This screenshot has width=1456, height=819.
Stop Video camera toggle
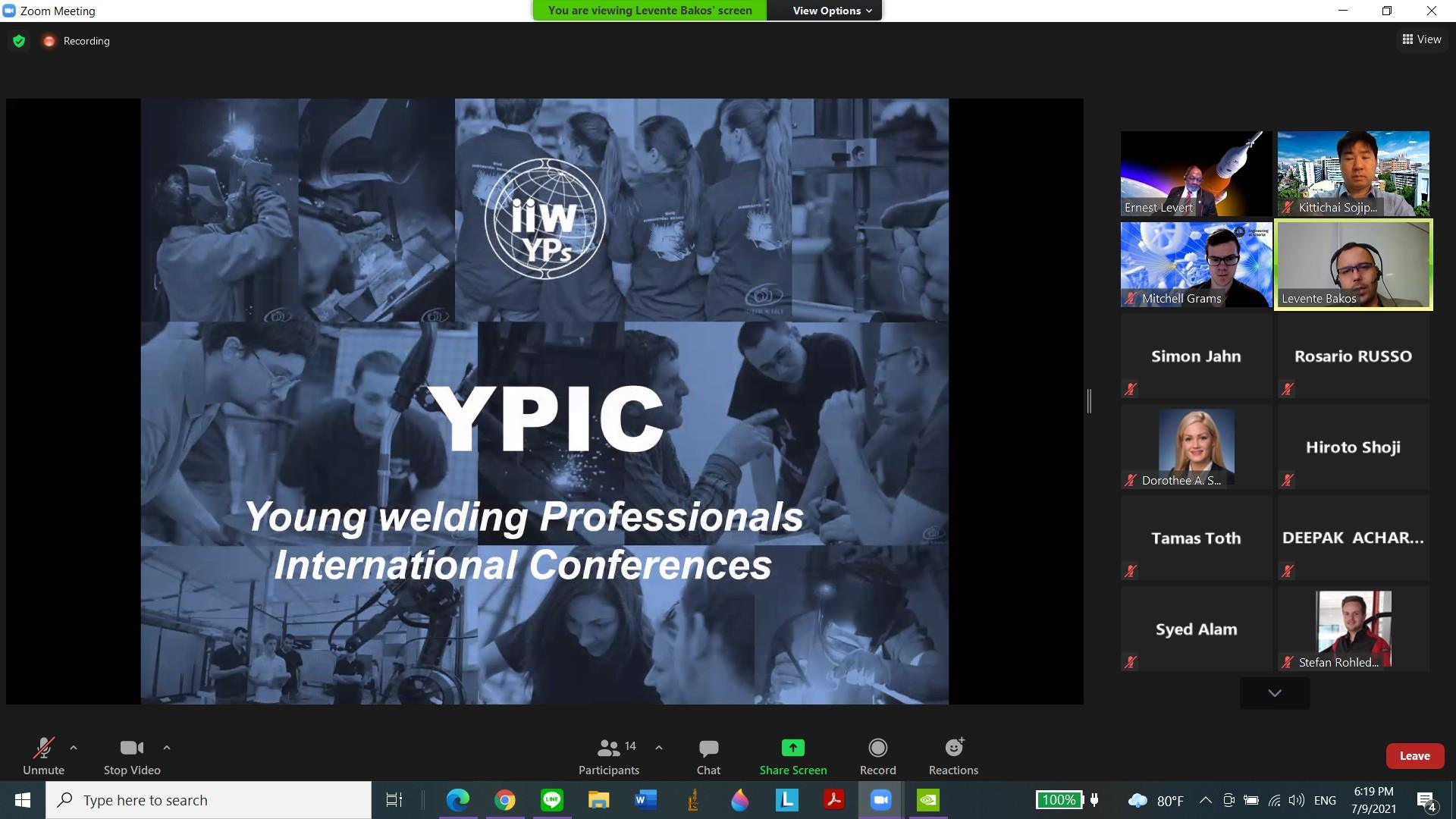click(x=132, y=756)
